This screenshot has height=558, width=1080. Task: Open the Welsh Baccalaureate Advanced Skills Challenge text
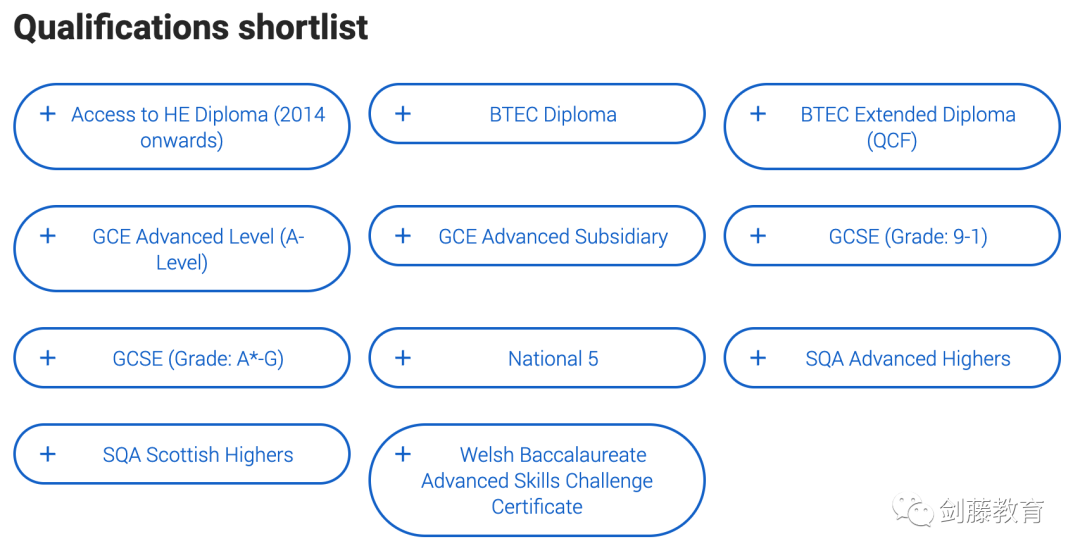pos(537,480)
